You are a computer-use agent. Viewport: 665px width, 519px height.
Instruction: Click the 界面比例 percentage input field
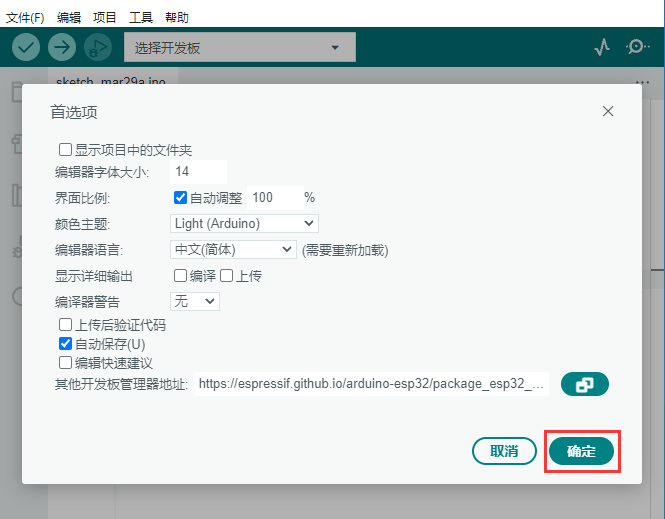[x=275, y=198]
